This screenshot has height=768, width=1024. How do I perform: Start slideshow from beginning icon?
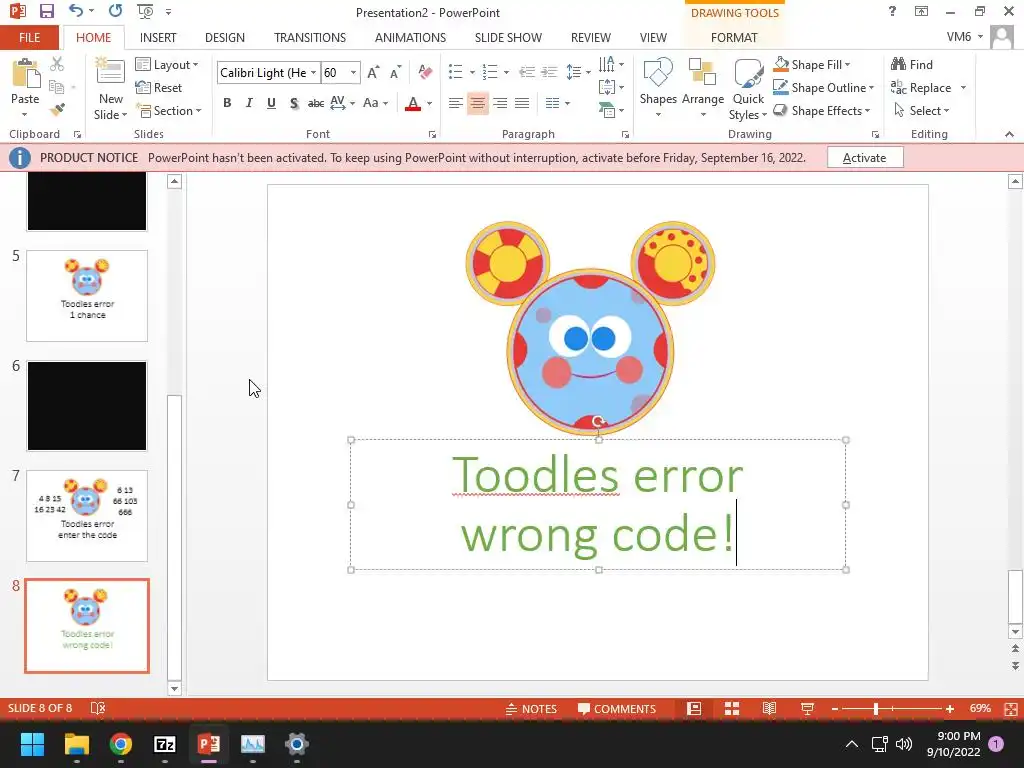[x=145, y=11]
